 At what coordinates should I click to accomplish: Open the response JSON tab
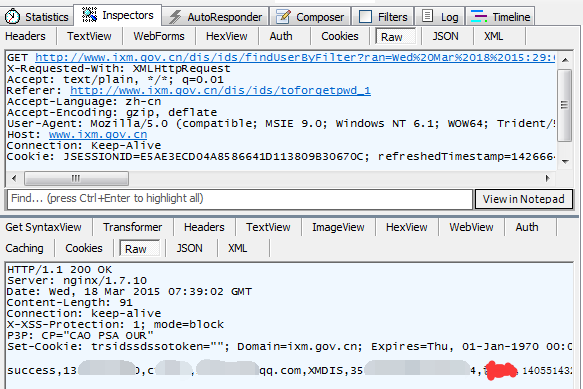(190, 248)
